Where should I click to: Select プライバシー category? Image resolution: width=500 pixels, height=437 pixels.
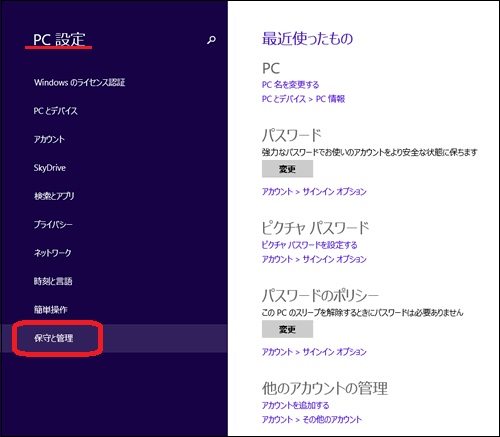(53, 224)
